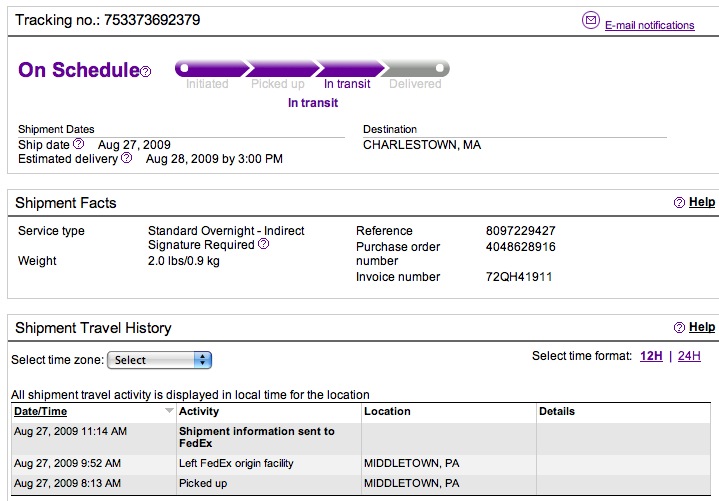Click the envelope icon beside E-mail notifications
Screen dimensions: 719x501
[x=591, y=20]
